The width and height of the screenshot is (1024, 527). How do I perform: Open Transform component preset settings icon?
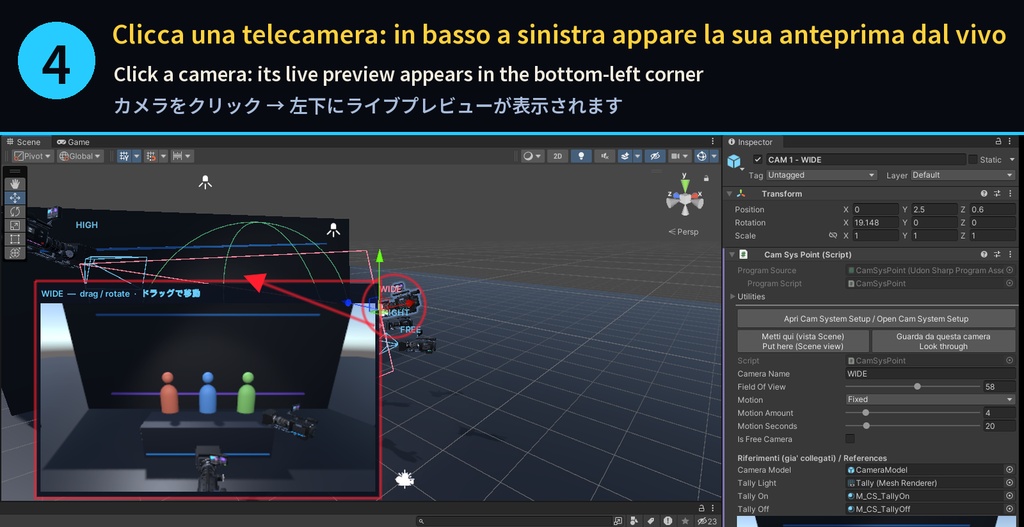pyautogui.click(x=997, y=194)
